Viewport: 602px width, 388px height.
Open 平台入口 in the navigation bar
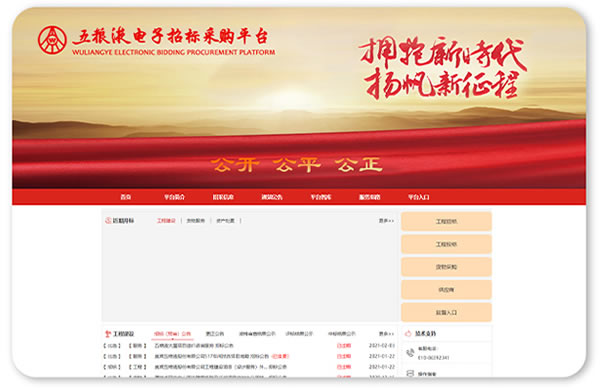[418, 197]
